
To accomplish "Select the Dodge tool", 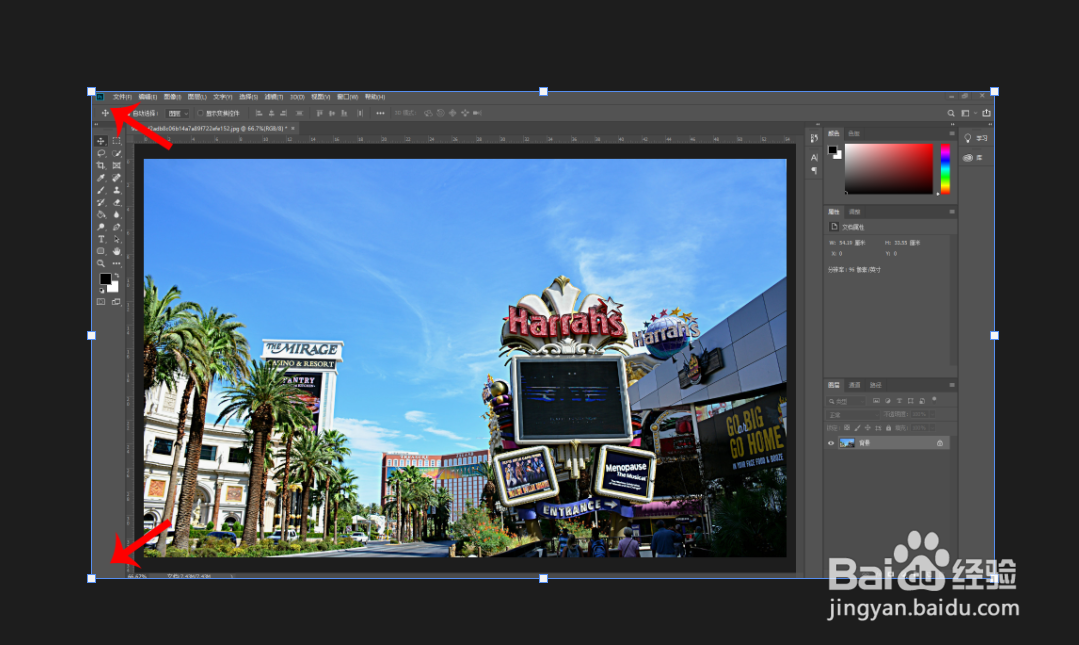I will [101, 226].
